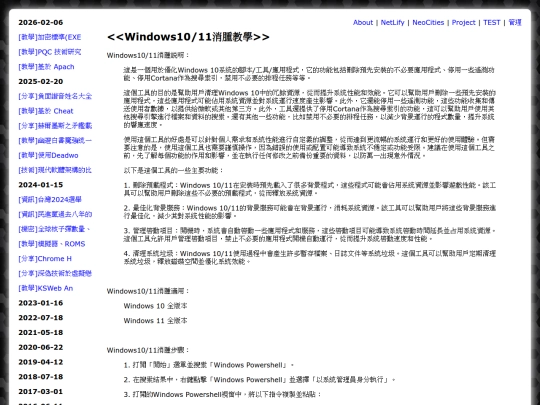Open the [技術]現代軟體架構 article
The height and width of the screenshot is (405, 540).
tap(55, 170)
